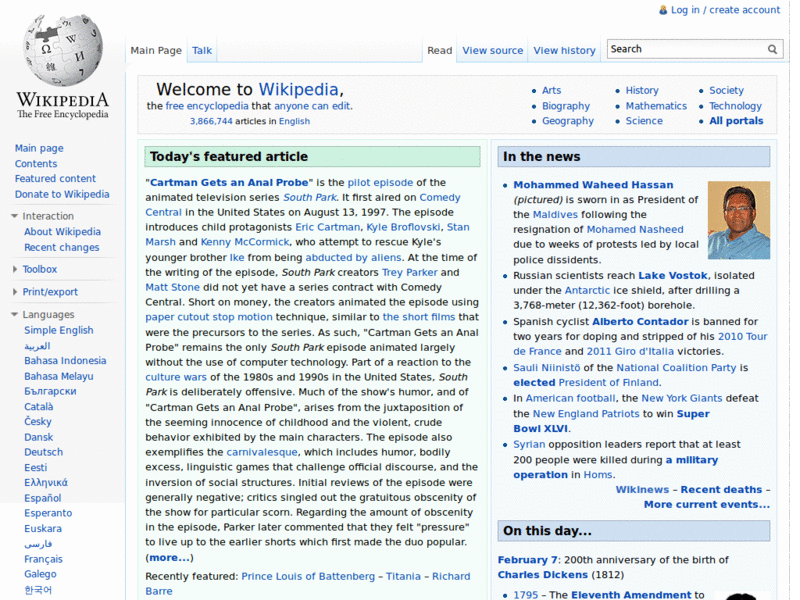Open the All portals link
The height and width of the screenshot is (600, 800).
(x=736, y=121)
